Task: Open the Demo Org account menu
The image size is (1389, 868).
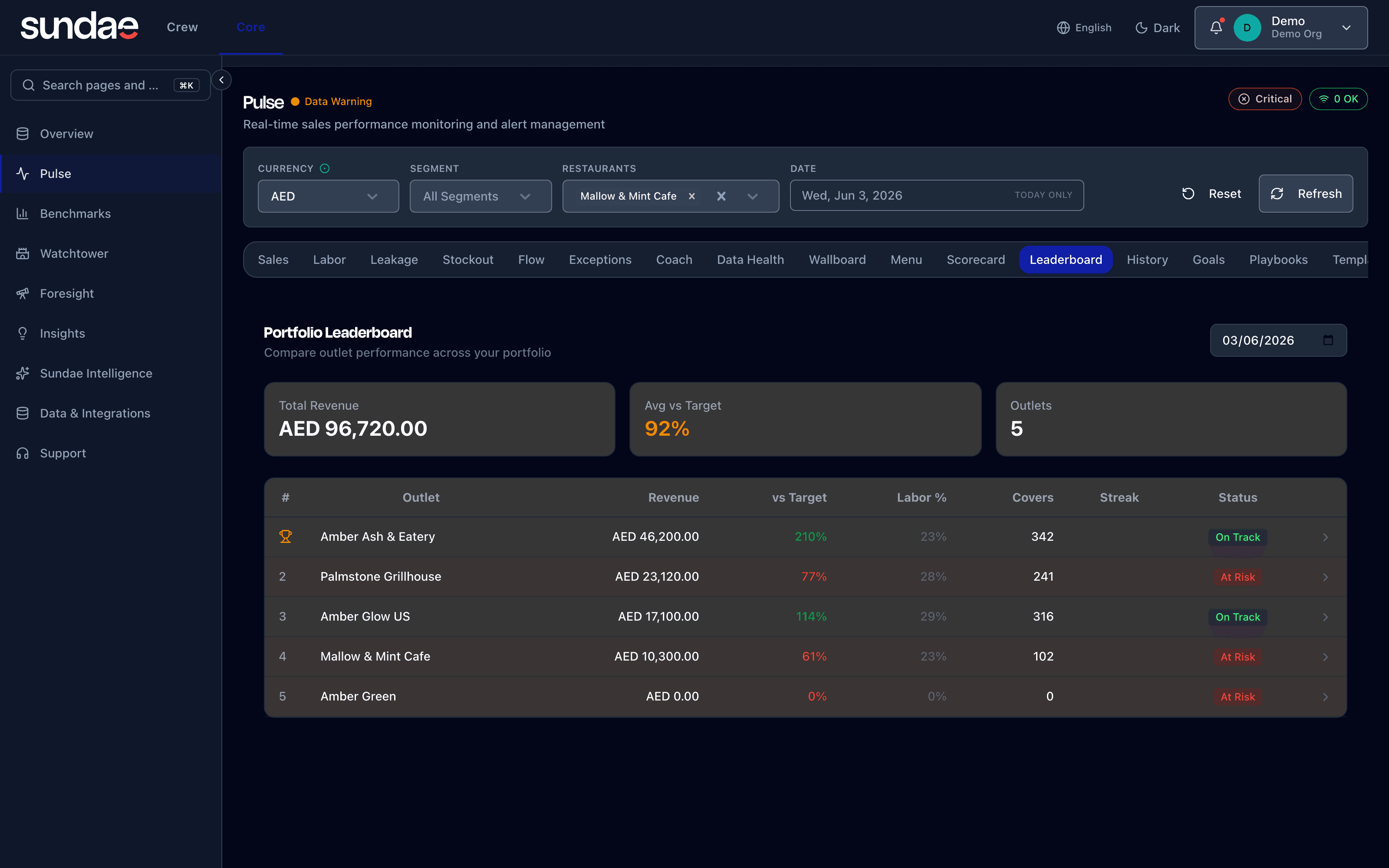Action: [1281, 27]
